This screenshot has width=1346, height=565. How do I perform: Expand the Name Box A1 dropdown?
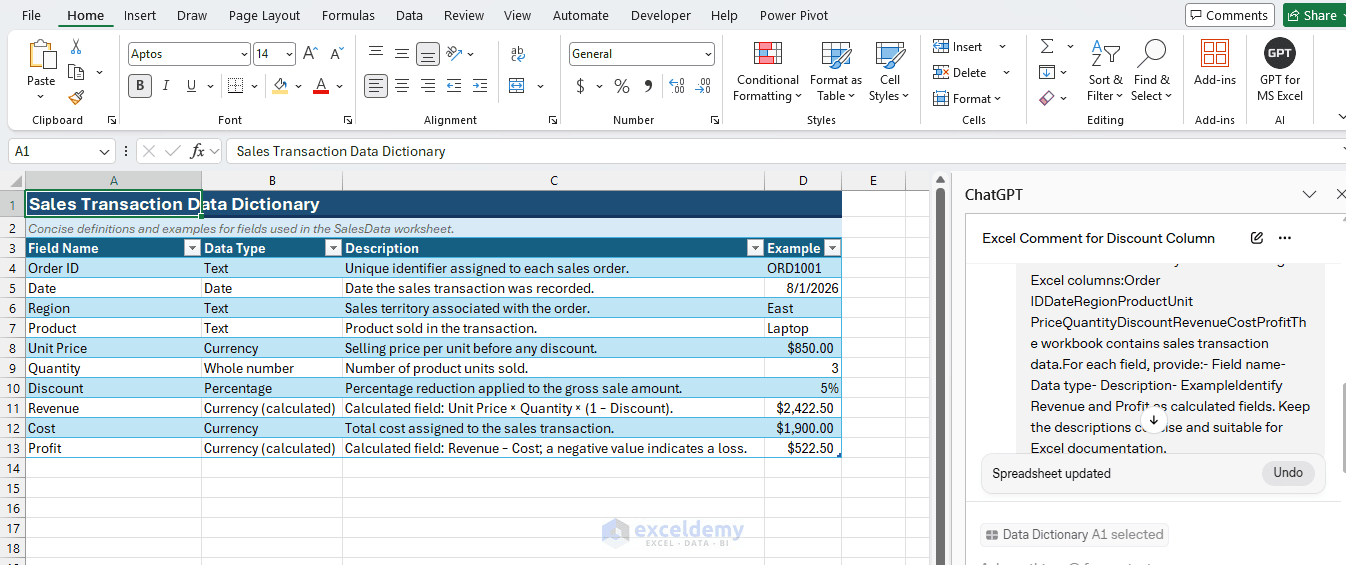tap(105, 151)
